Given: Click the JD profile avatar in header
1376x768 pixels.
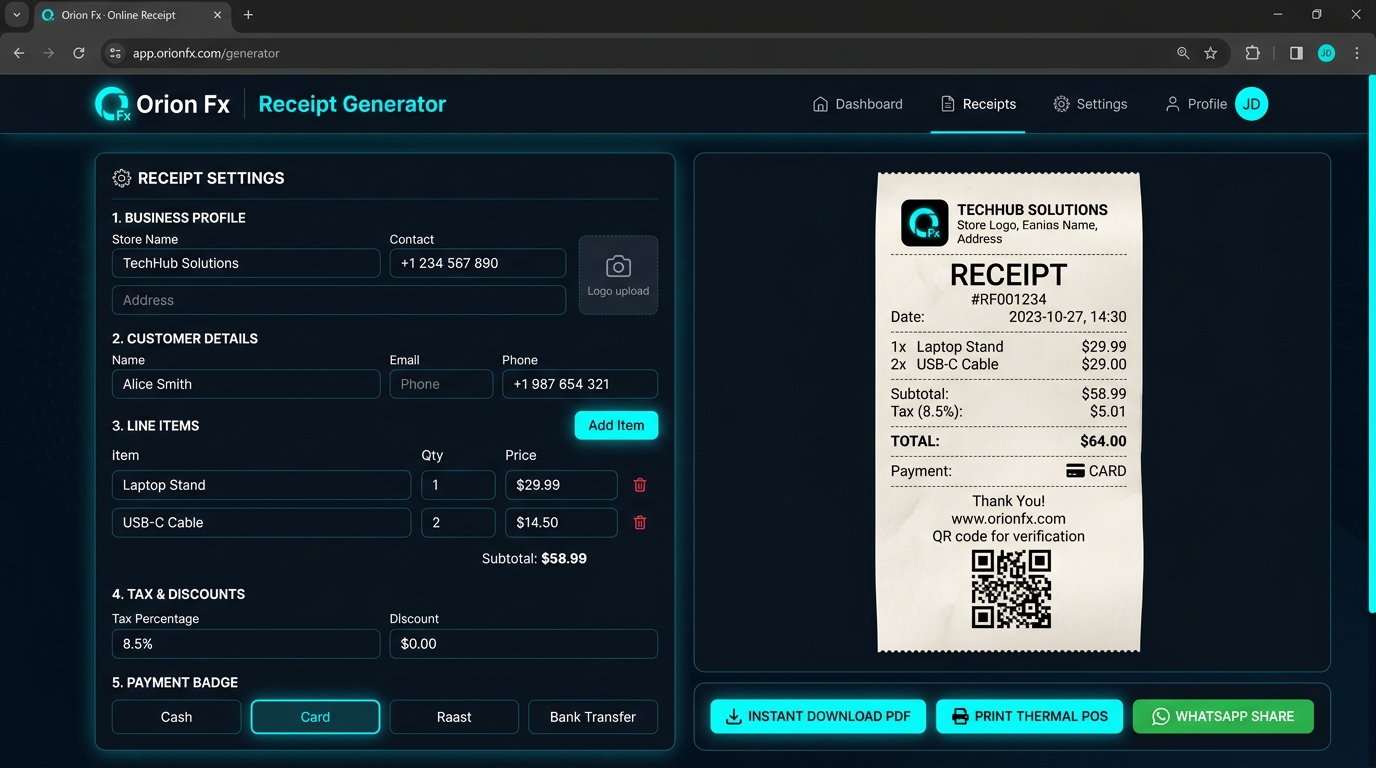Looking at the screenshot, I should pyautogui.click(x=1251, y=104).
